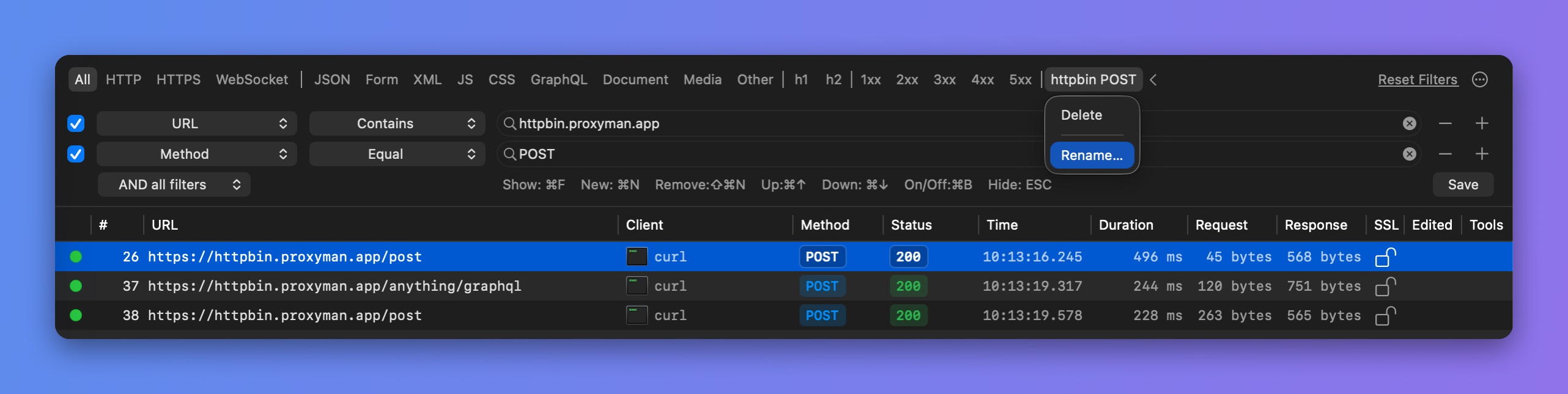This screenshot has width=1568, height=394.
Task: Click the search icon in URL filter field
Action: click(509, 123)
